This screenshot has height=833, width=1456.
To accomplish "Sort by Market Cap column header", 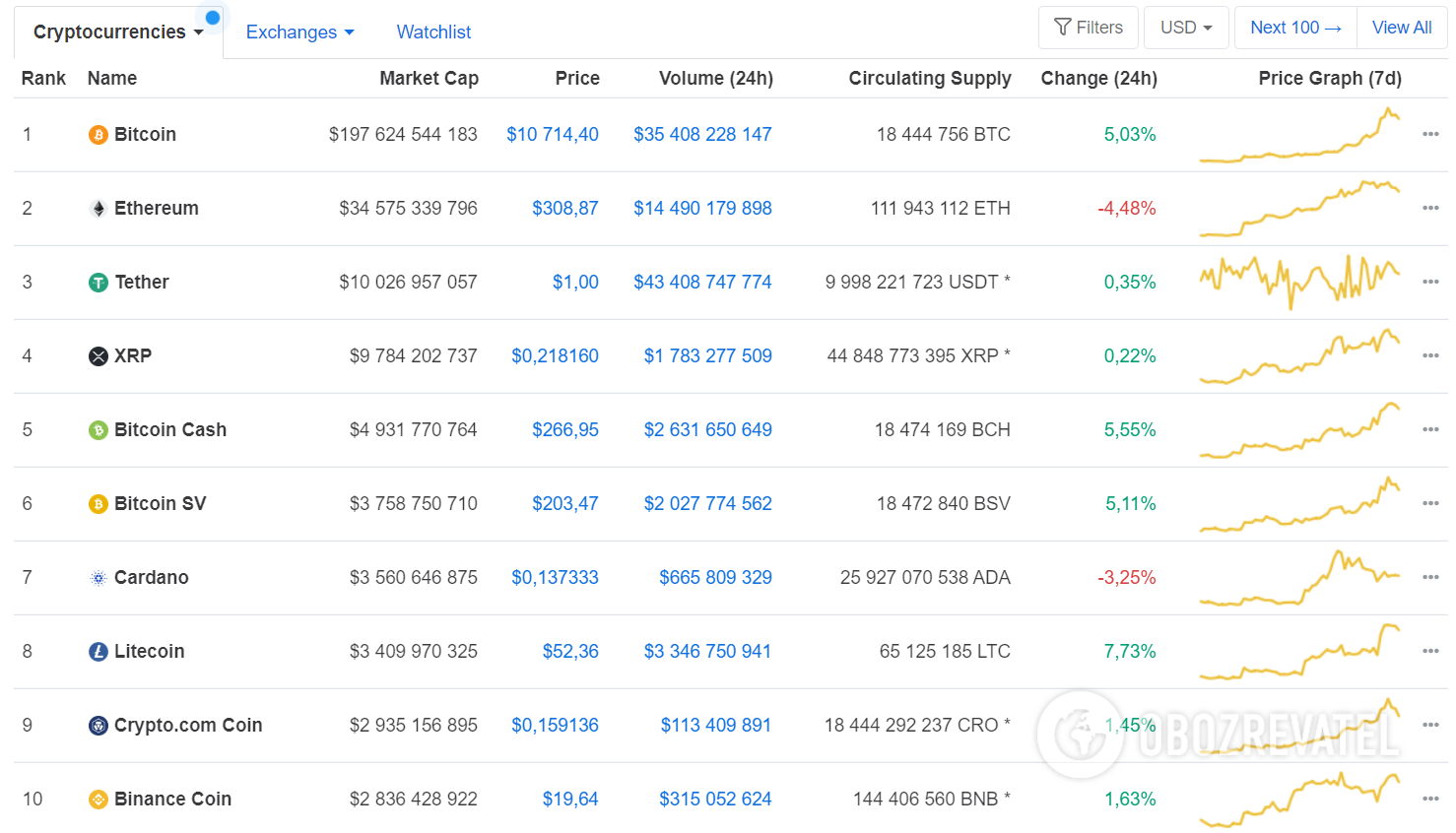I will click(x=429, y=78).
